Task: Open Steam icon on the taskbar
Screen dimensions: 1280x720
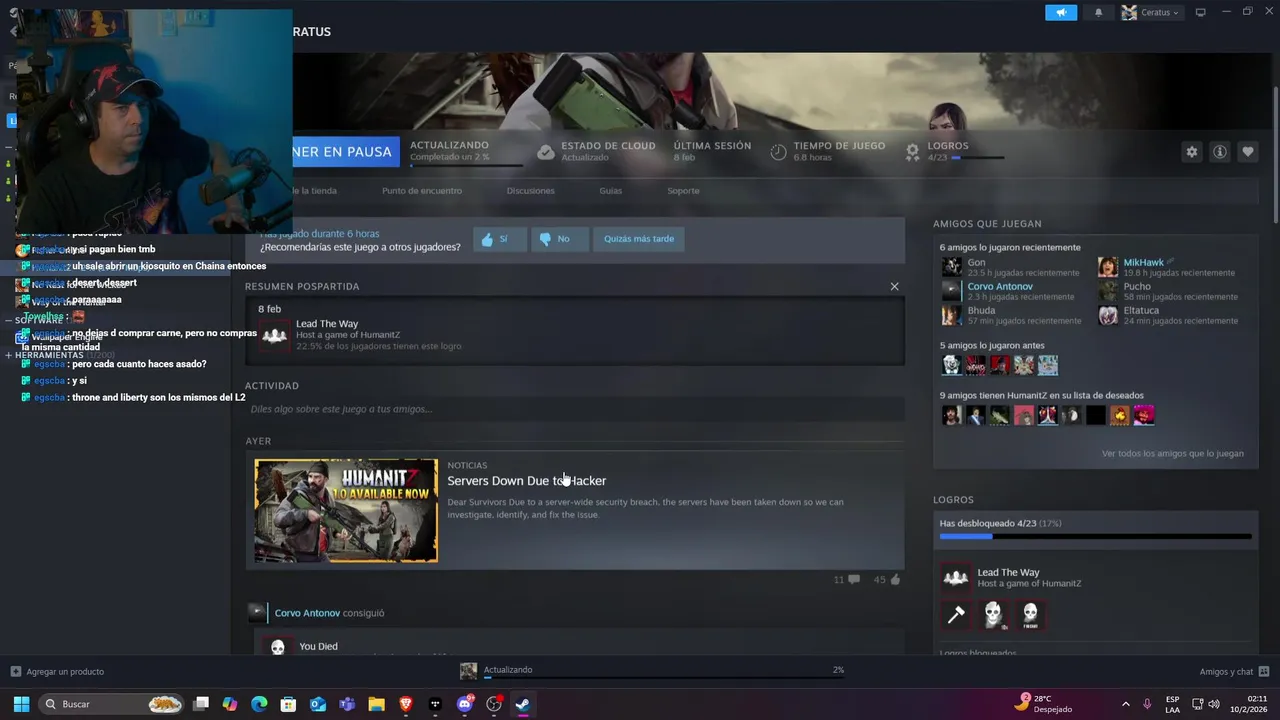Action: tap(522, 704)
